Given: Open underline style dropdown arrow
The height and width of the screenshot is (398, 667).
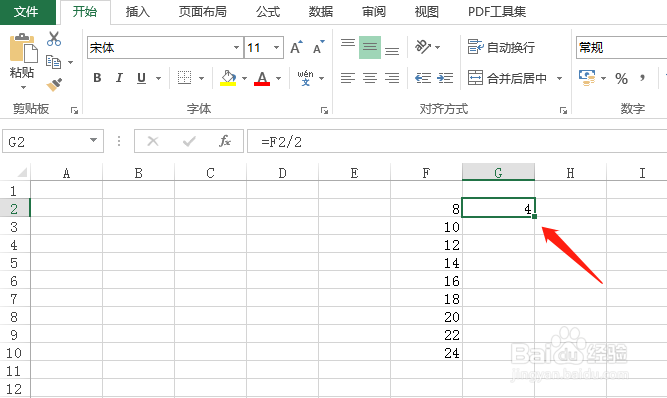Looking at the screenshot, I should pos(159,78).
